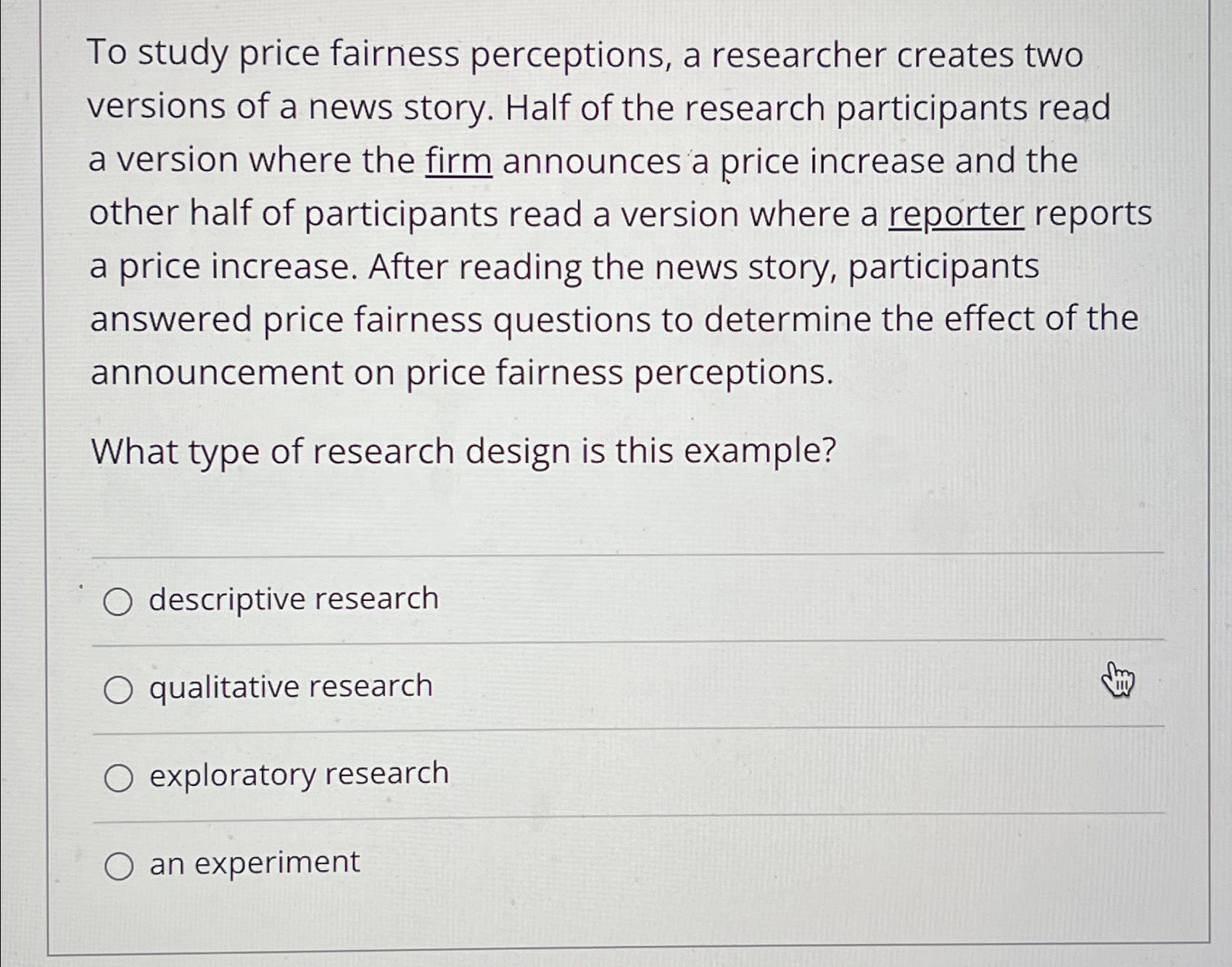Click the descriptive research label text
The height and width of the screenshot is (967, 1232).
pos(293,599)
